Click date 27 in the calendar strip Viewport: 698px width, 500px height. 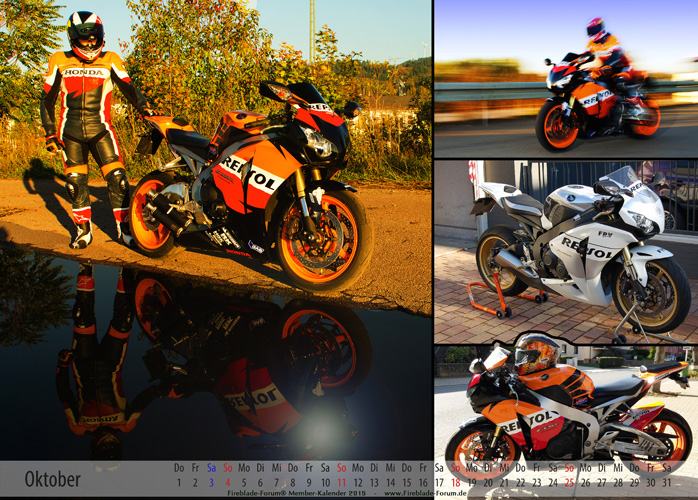[x=602, y=483]
